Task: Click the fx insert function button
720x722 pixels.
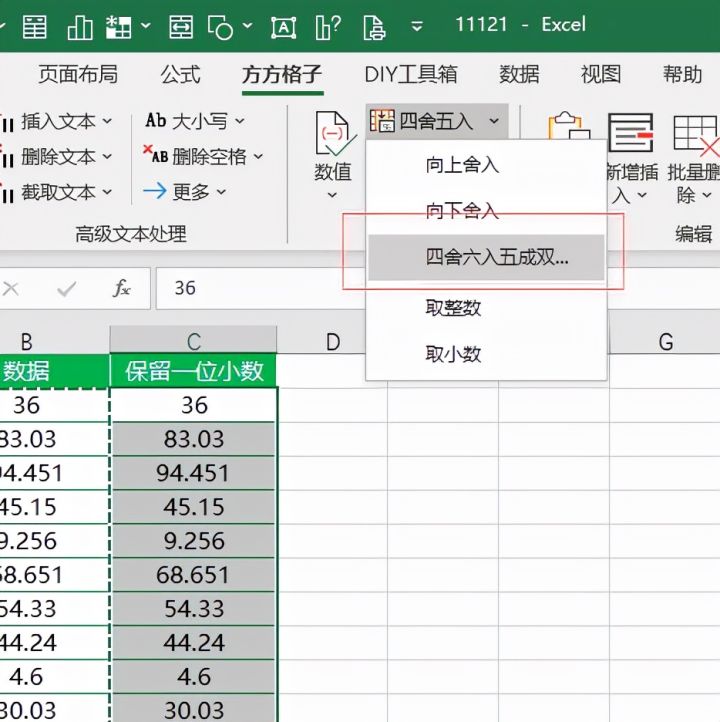Action: (122, 289)
